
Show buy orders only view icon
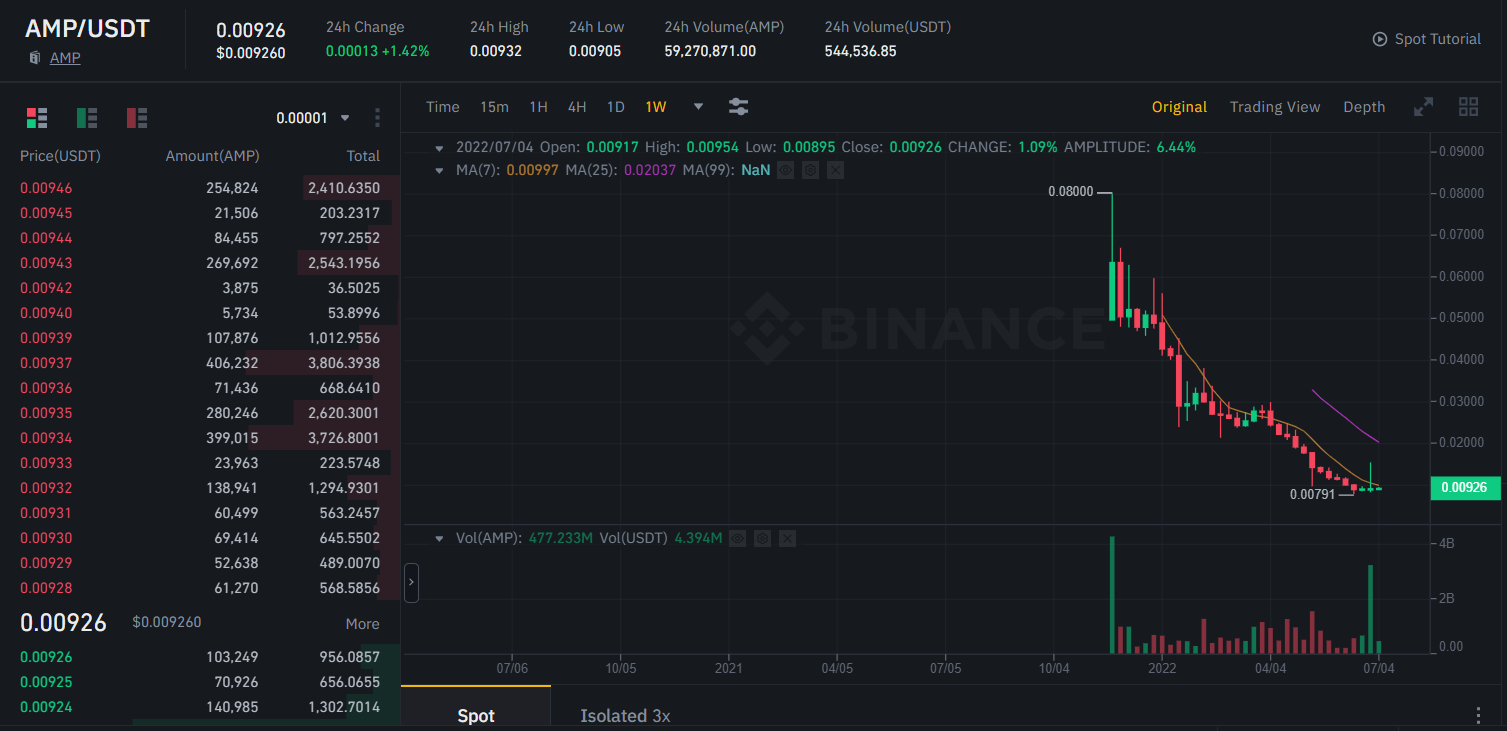(87, 118)
